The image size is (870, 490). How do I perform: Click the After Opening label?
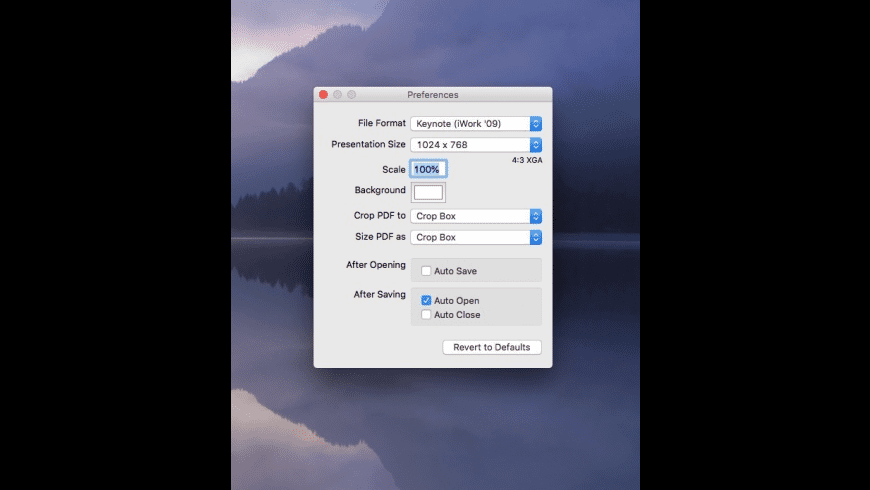pos(376,265)
